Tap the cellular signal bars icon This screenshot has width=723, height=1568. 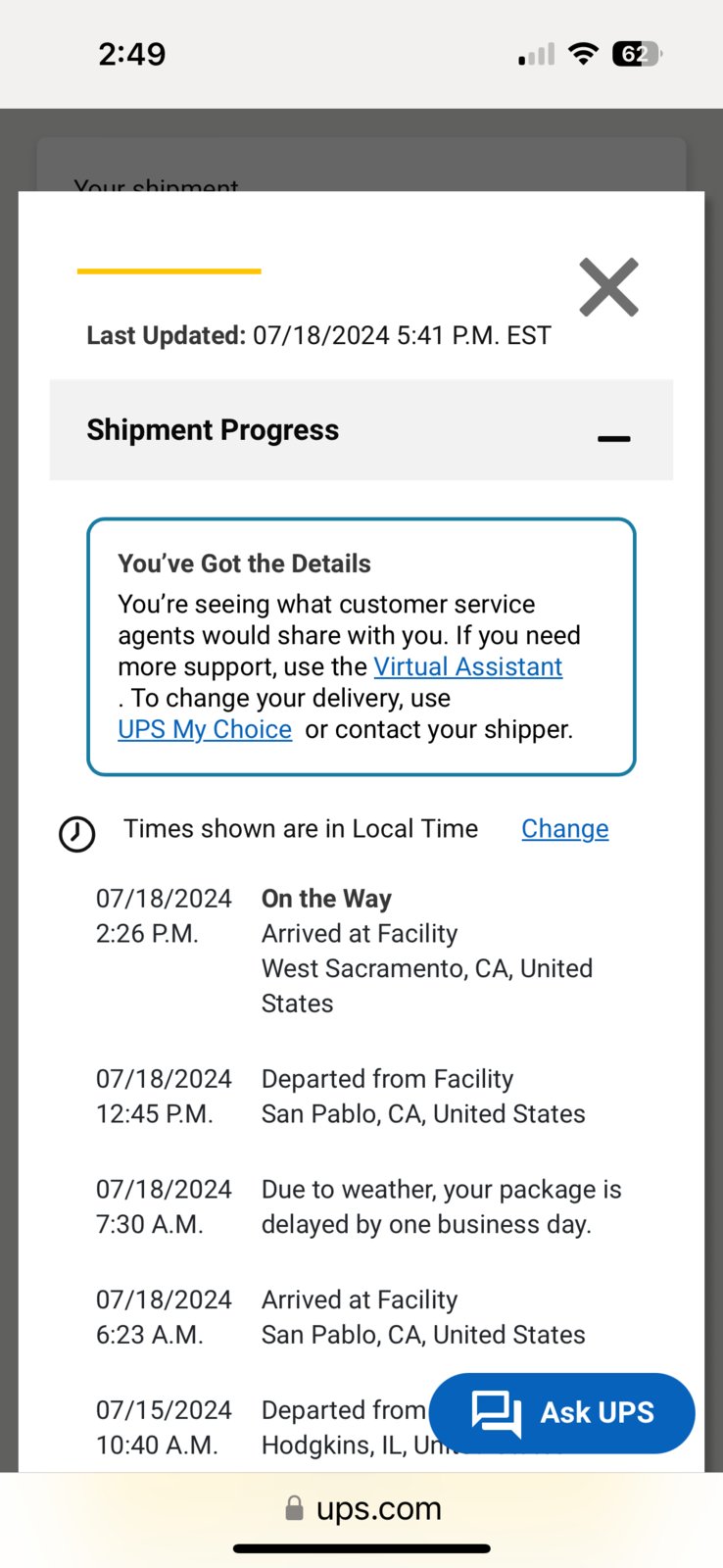pyautogui.click(x=537, y=55)
